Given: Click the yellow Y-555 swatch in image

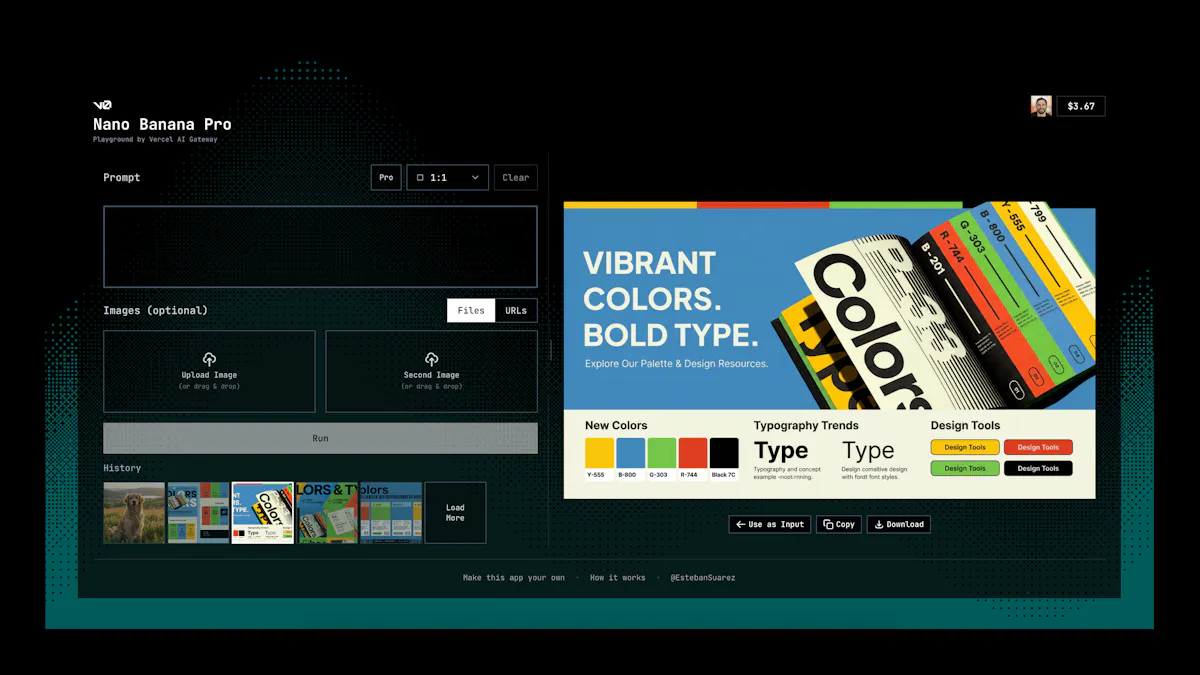Looking at the screenshot, I should (x=599, y=452).
